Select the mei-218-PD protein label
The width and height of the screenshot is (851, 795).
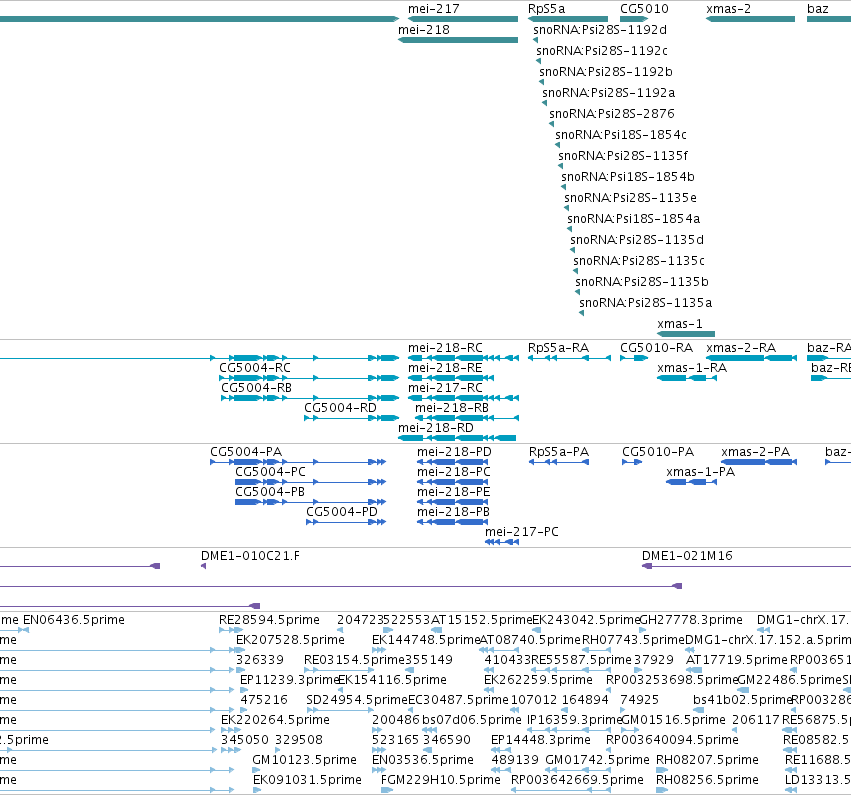coord(454,452)
